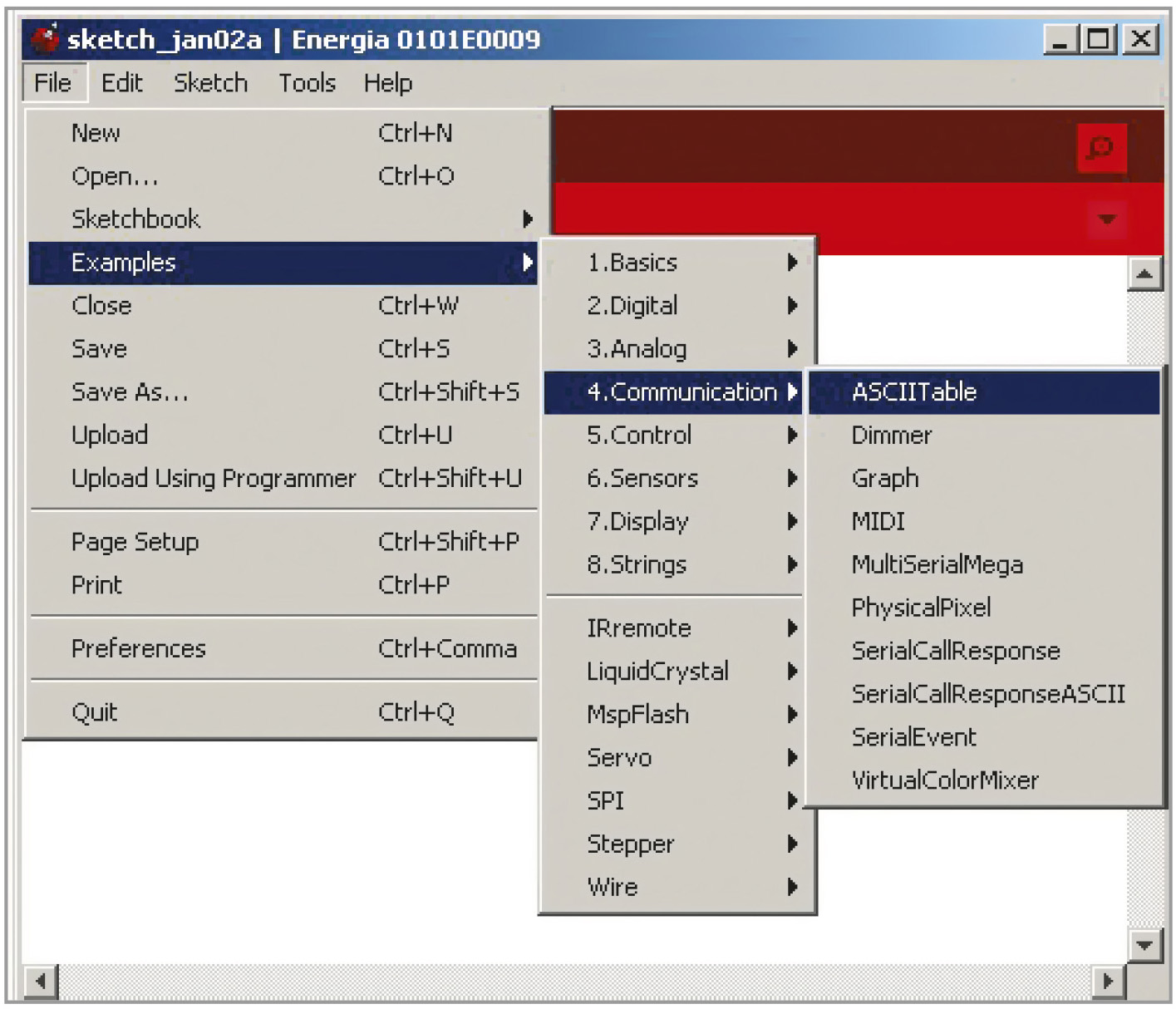Expand the 1.Basics examples submenu
1176x1009 pixels.
(674, 263)
